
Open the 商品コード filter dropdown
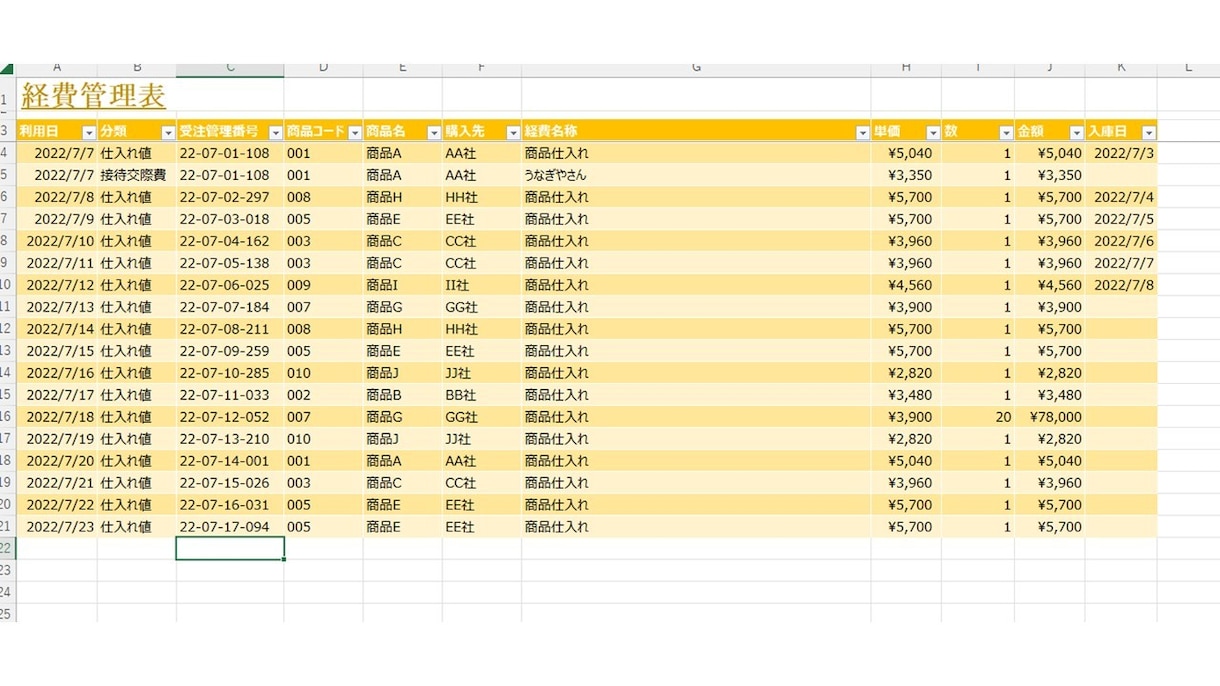[354, 133]
